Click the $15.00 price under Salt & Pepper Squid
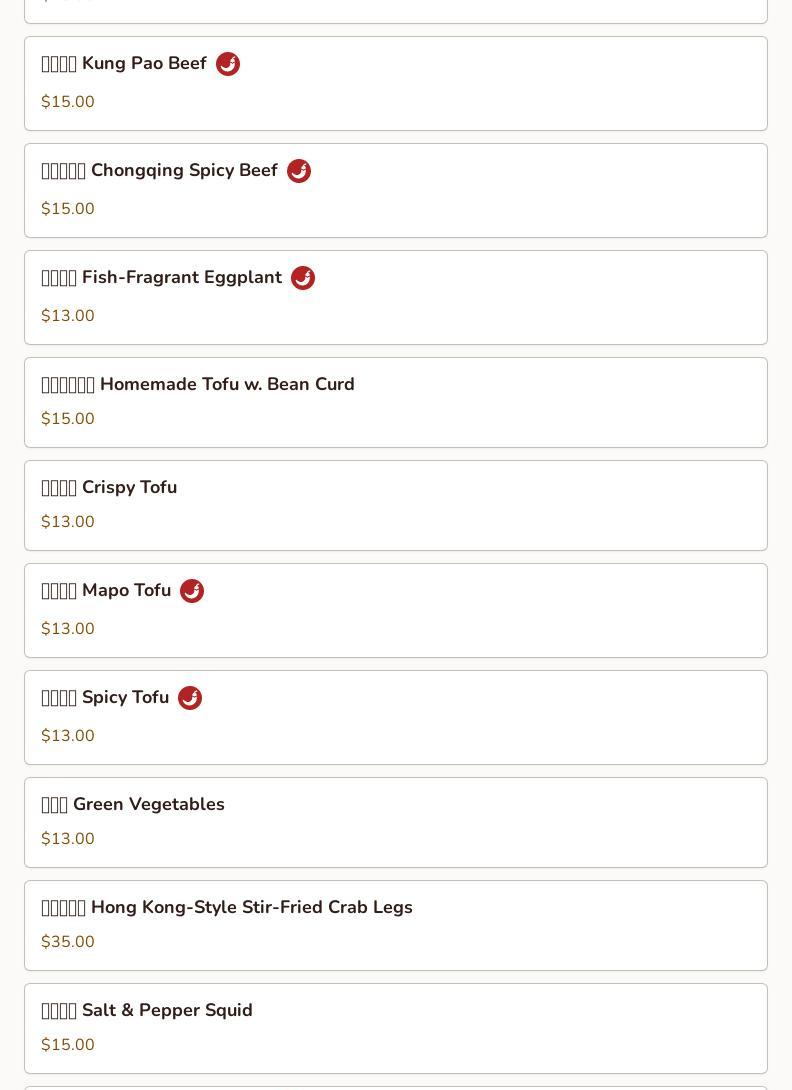Screen dimensions: 792x1090 point(68,1045)
